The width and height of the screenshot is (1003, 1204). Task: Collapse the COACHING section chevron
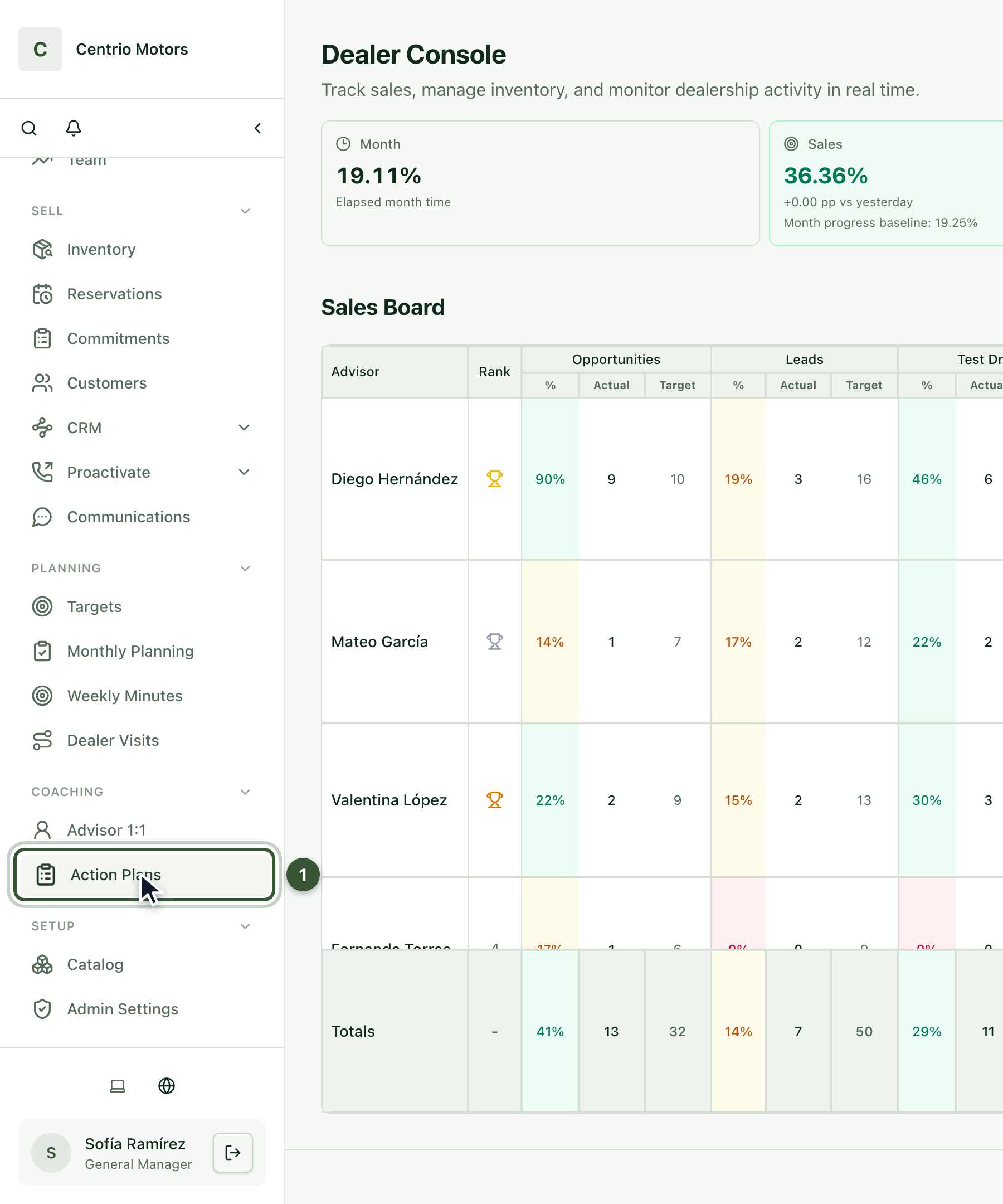[x=245, y=792]
